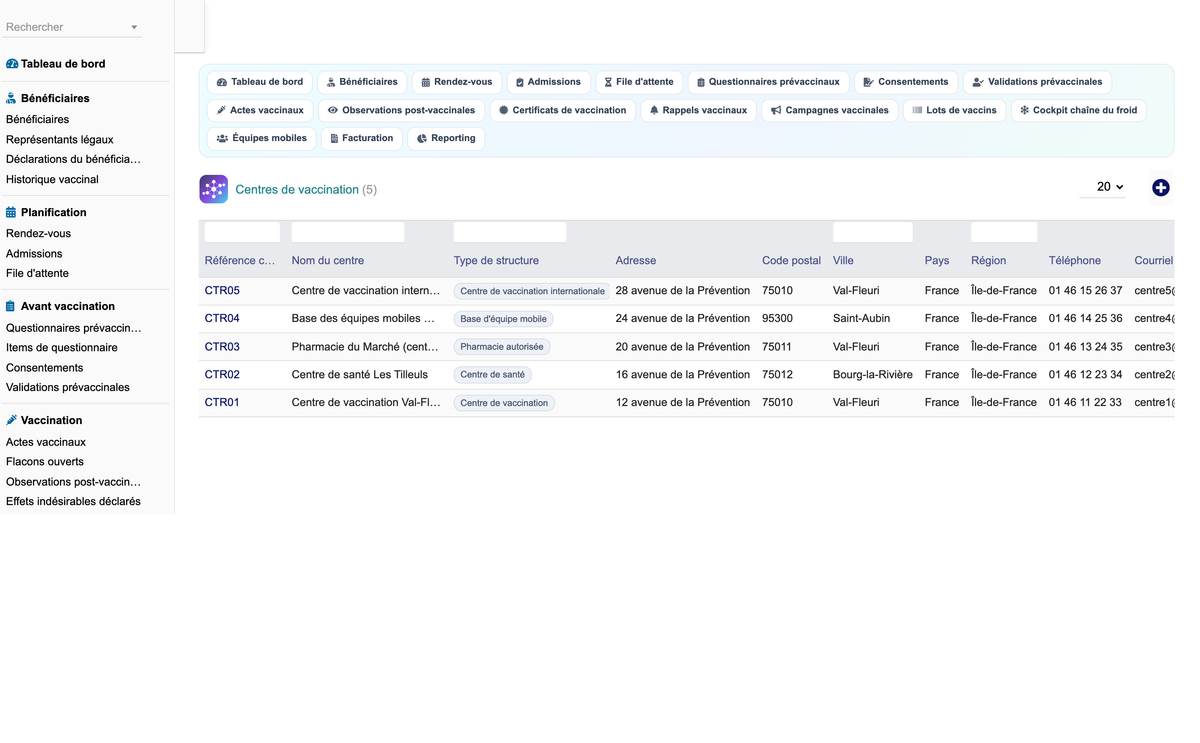Open Actes vaccinaux shortcut in top bar
This screenshot has width=1200, height=743.
(260, 110)
